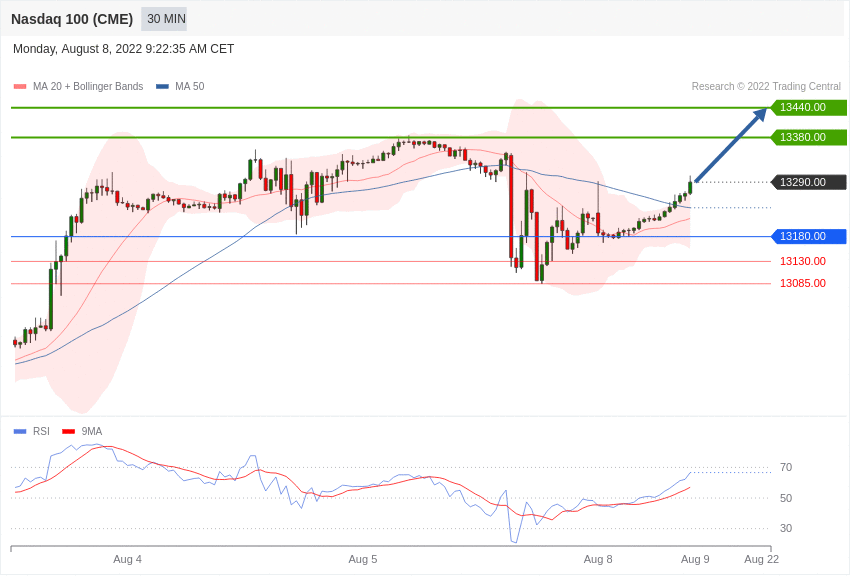The width and height of the screenshot is (850, 576).
Task: Click the RSI 70 level label
Action: pyautogui.click(x=786, y=468)
